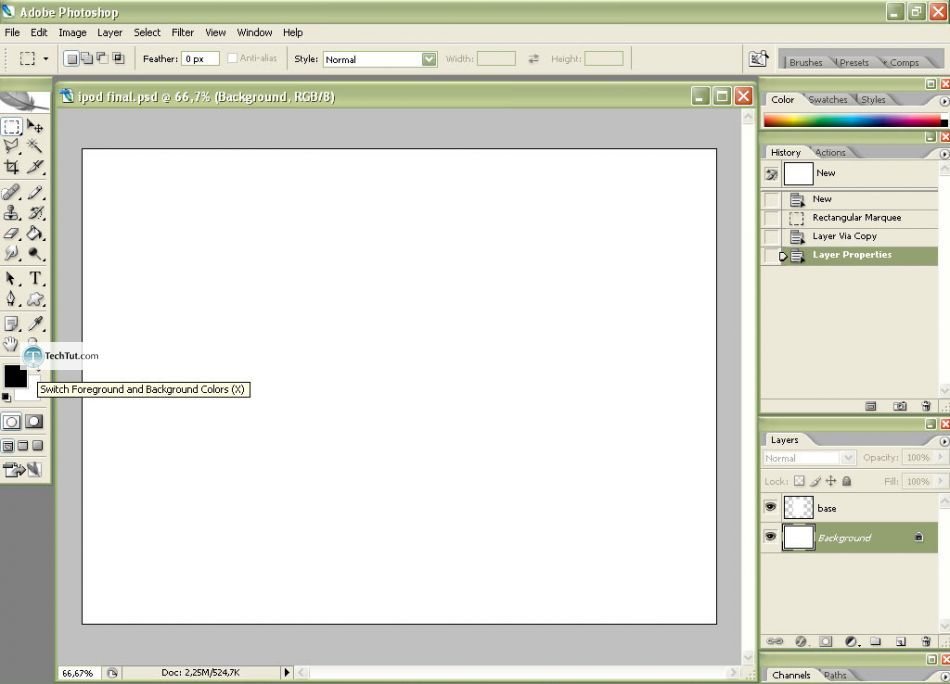
Task: Open the Layers panel options menu
Action: click(x=944, y=441)
